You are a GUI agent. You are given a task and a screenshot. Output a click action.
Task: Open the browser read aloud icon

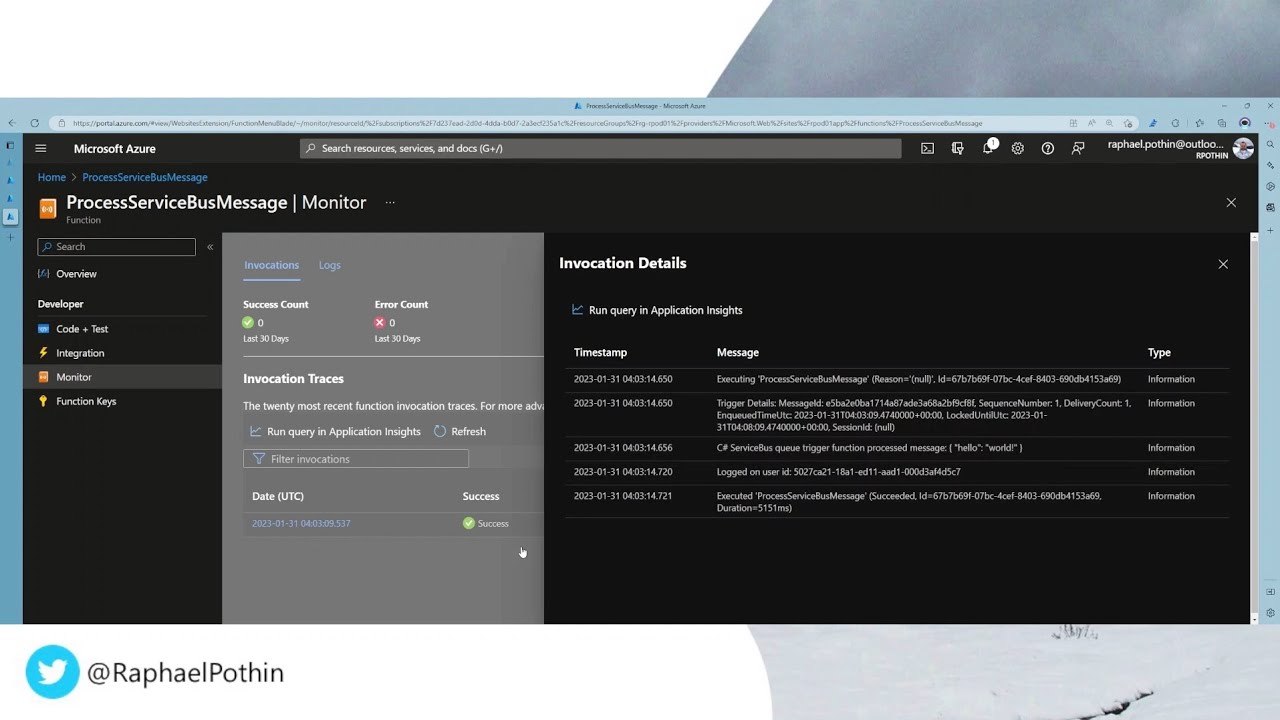click(1091, 123)
